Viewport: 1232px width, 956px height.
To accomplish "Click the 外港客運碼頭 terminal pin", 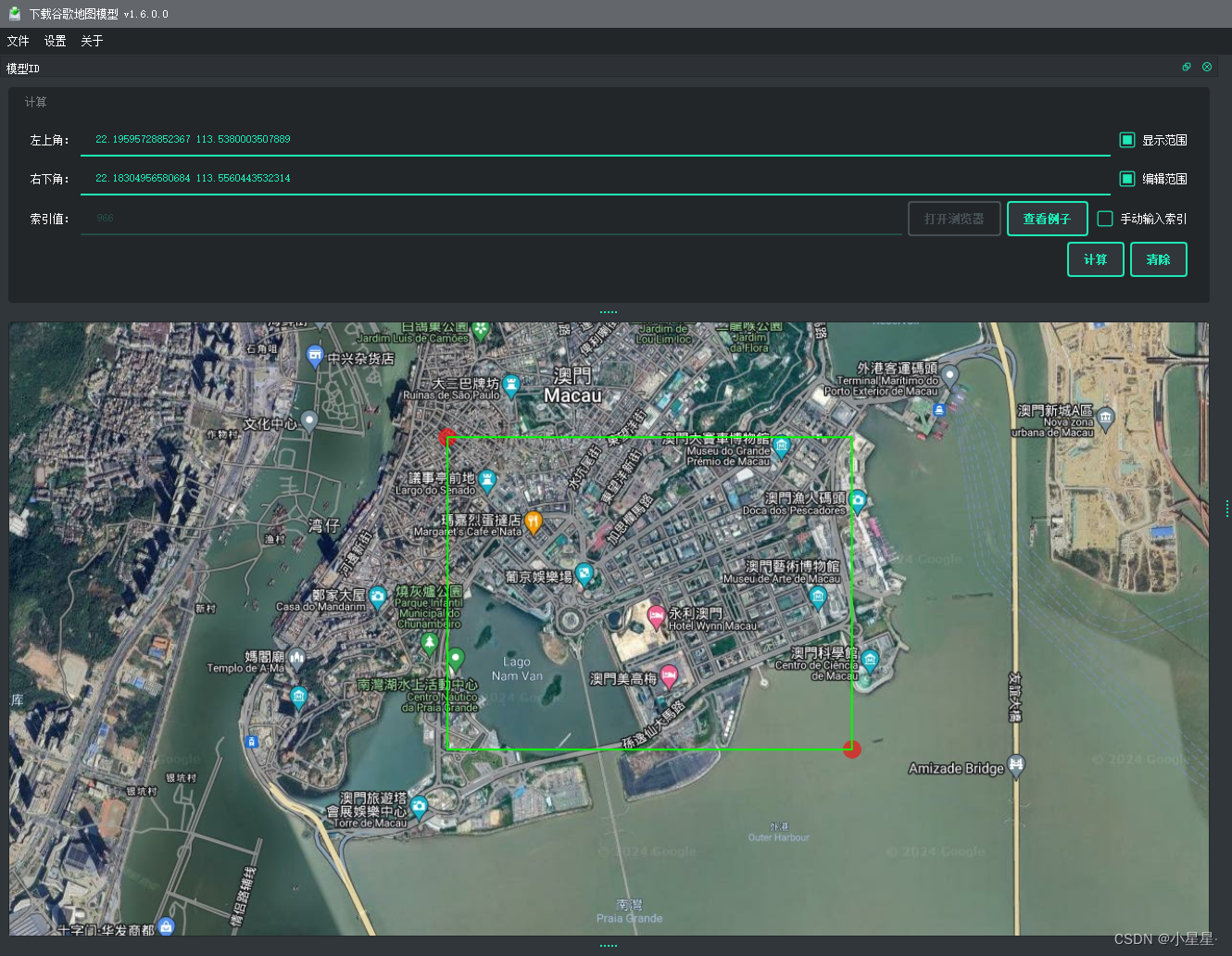I will click(949, 375).
